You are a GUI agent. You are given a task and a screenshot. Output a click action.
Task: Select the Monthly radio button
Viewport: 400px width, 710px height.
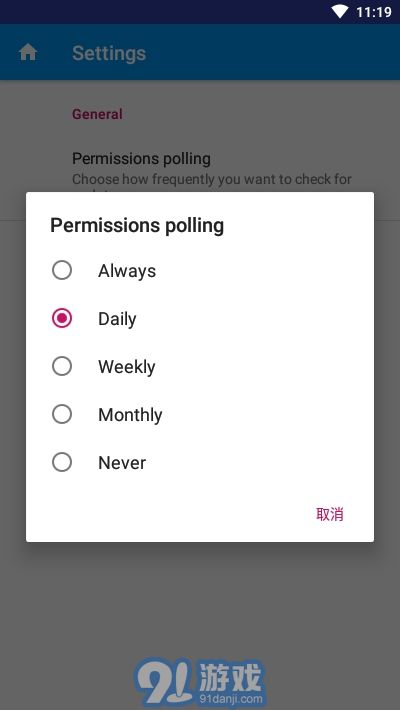pos(62,414)
